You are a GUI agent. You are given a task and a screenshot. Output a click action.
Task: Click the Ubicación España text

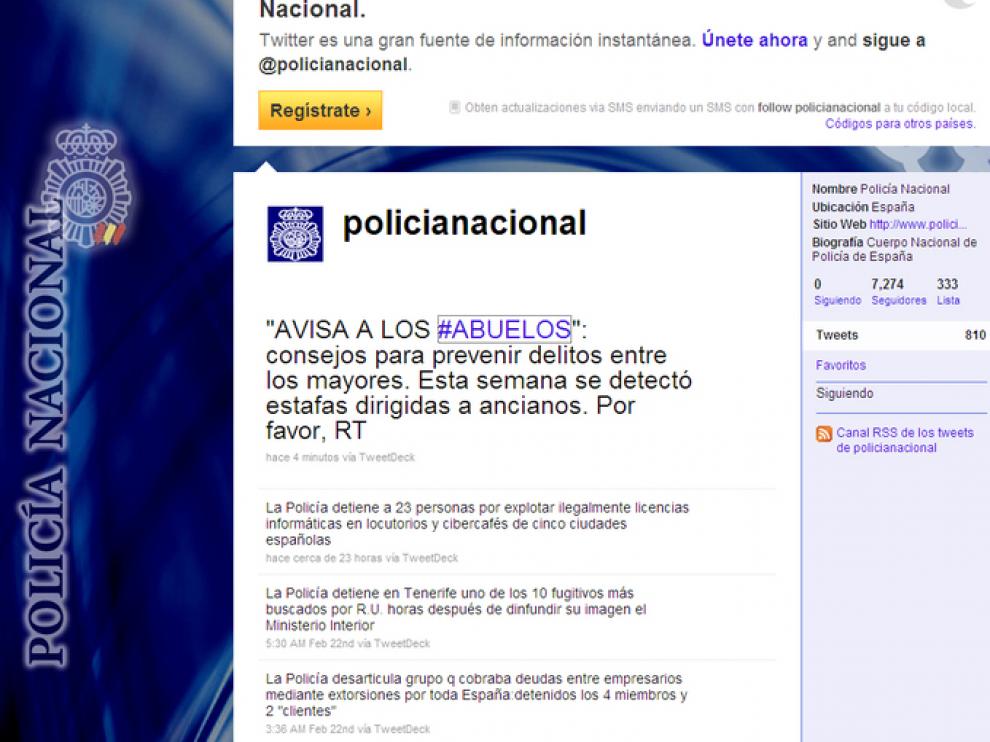click(863, 206)
